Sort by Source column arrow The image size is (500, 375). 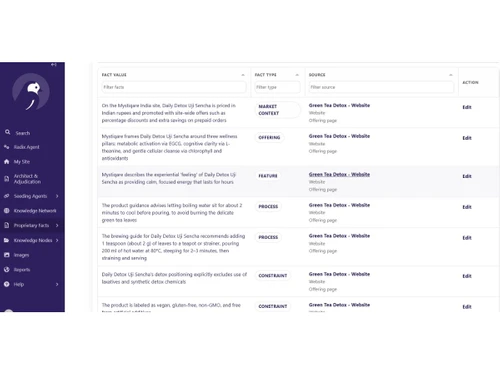tap(451, 75)
